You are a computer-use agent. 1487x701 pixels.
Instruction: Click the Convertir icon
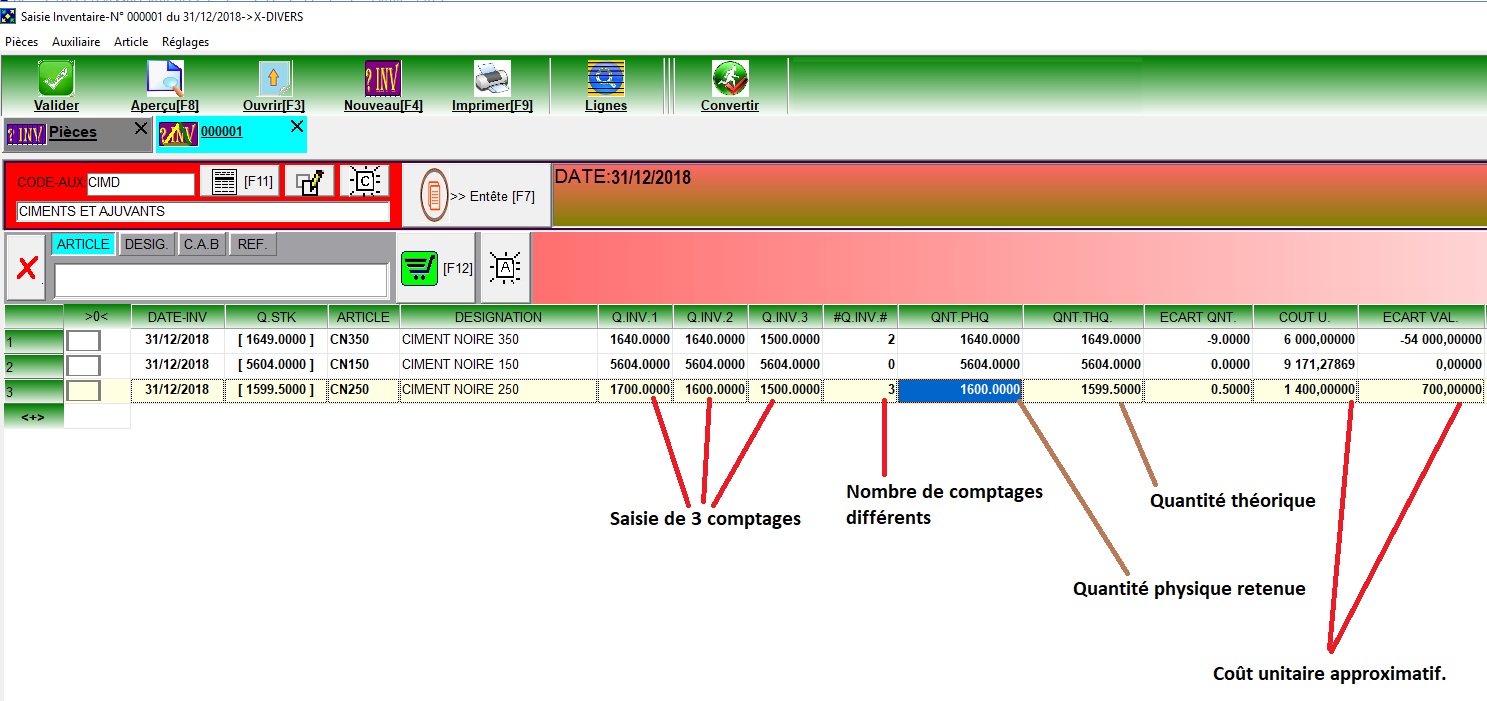point(730,79)
